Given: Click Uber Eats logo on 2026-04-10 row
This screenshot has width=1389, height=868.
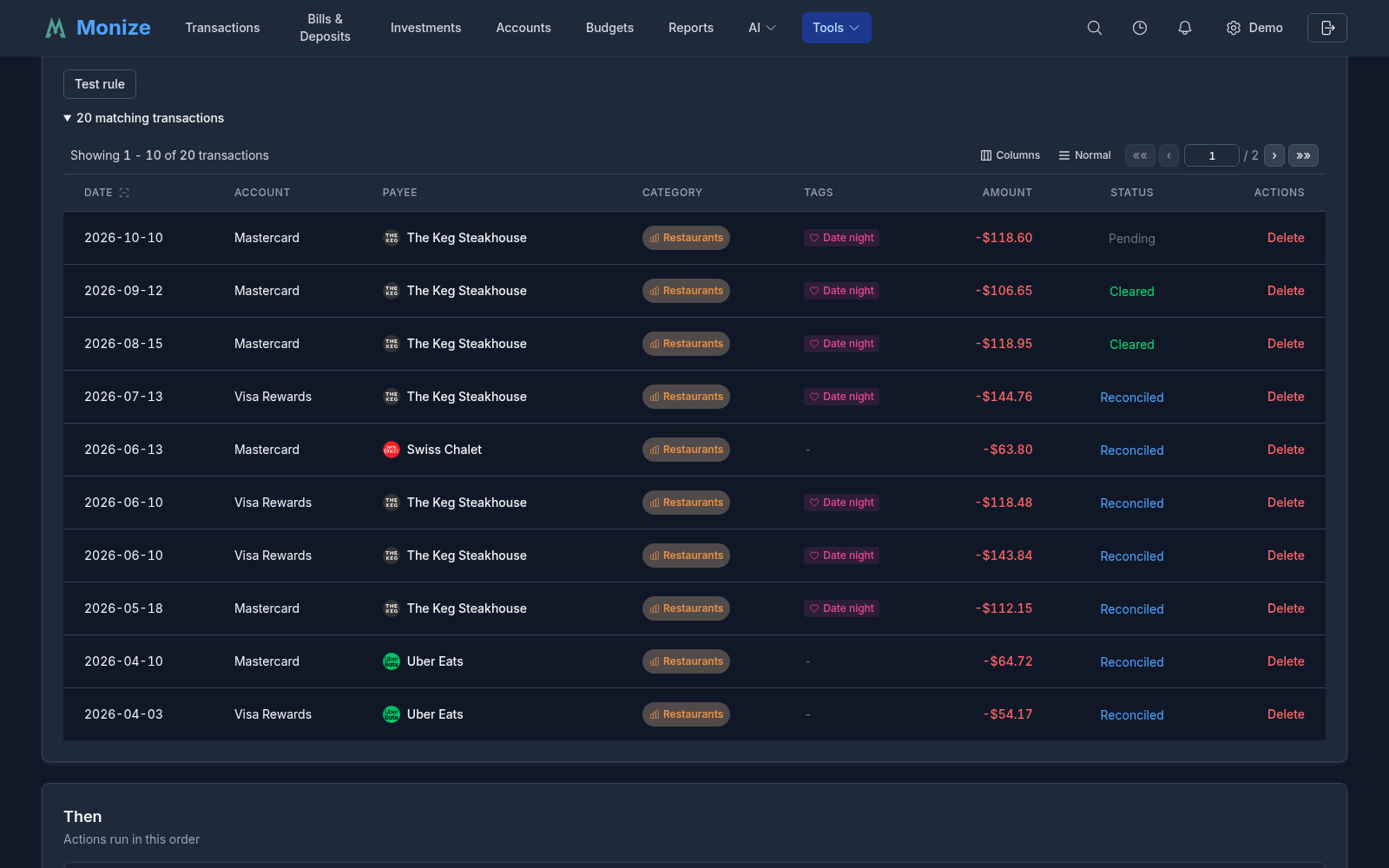Looking at the screenshot, I should click(x=392, y=661).
